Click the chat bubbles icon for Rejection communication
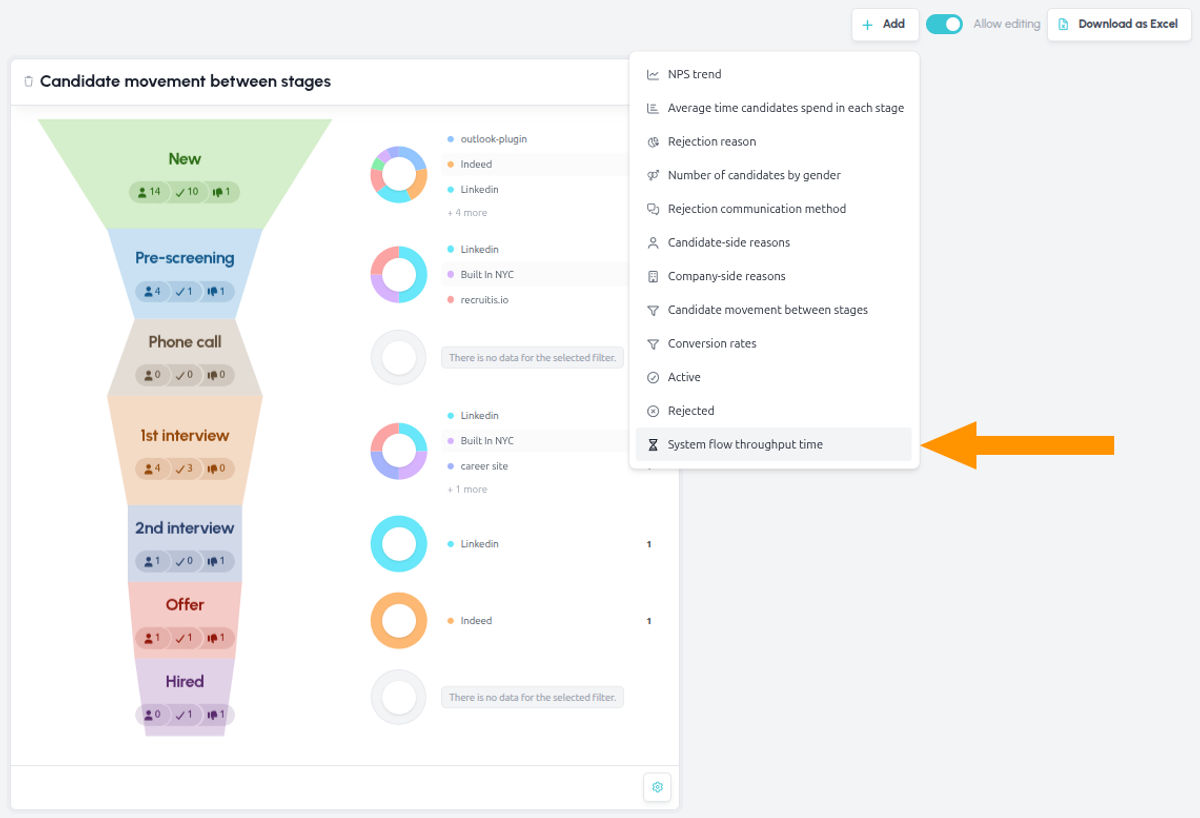The width and height of the screenshot is (1200, 818). pyautogui.click(x=653, y=209)
